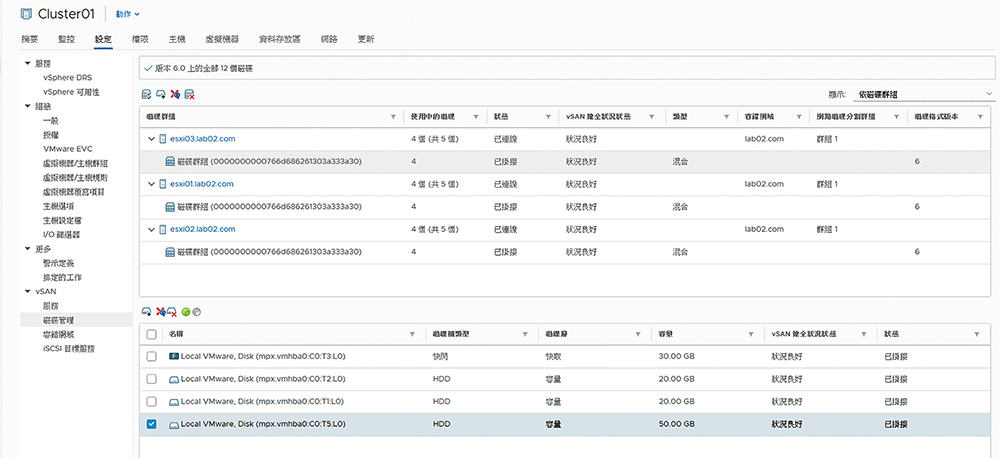Image resolution: width=1000 pixels, height=458 pixels.
Task: Open 主機設定檔 in sidebar
Action: click(62, 220)
